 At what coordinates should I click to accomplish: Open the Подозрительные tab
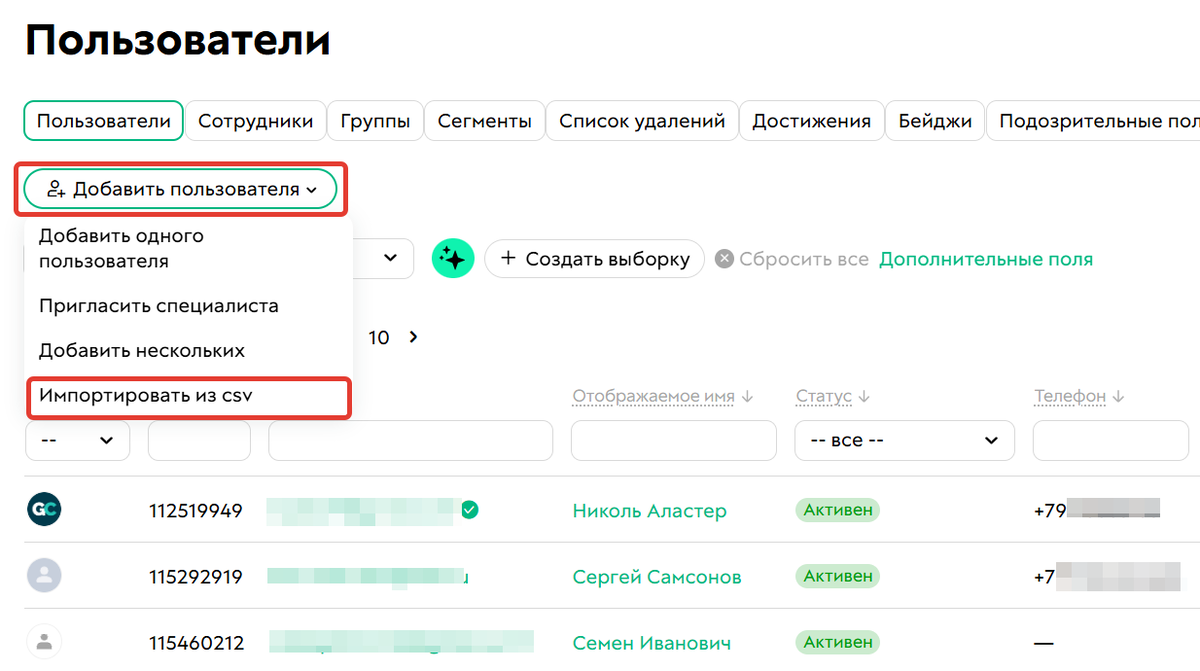[1093, 121]
